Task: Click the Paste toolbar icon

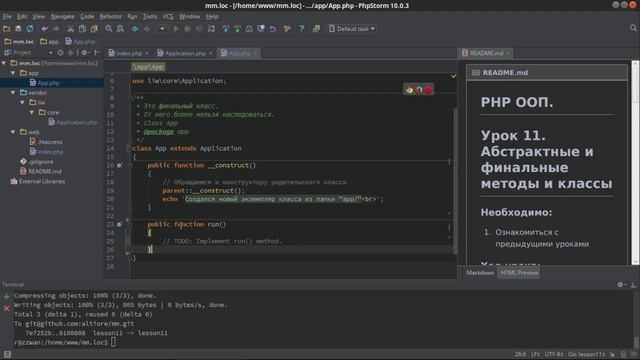Action: tap(94, 29)
